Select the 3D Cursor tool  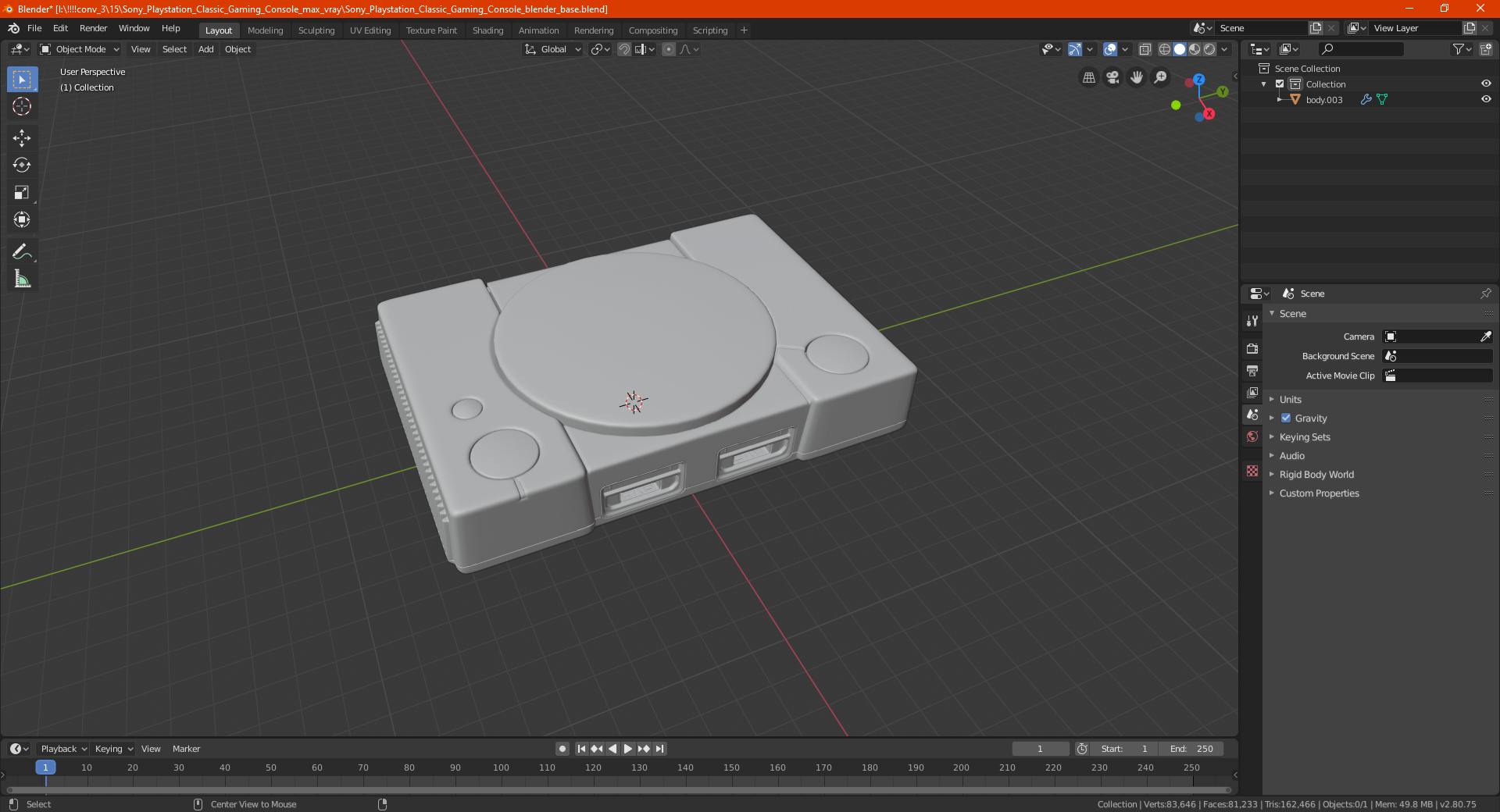(22, 107)
